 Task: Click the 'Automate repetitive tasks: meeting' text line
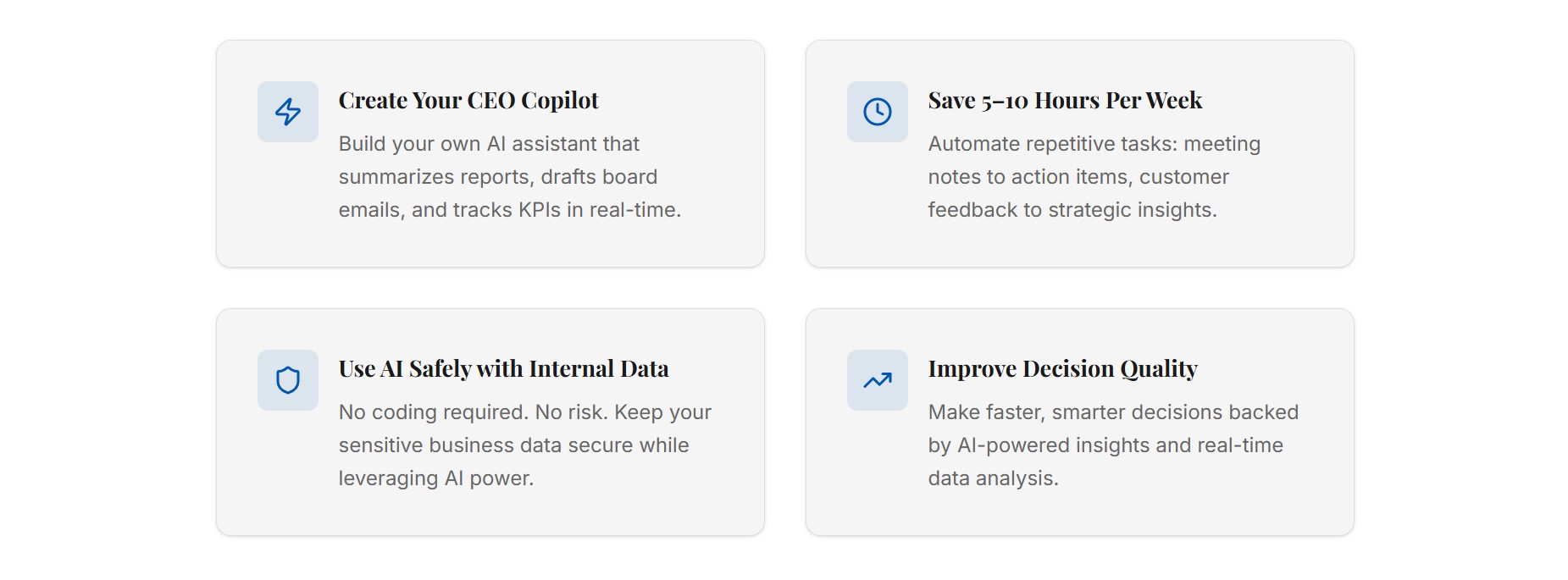(x=1094, y=144)
